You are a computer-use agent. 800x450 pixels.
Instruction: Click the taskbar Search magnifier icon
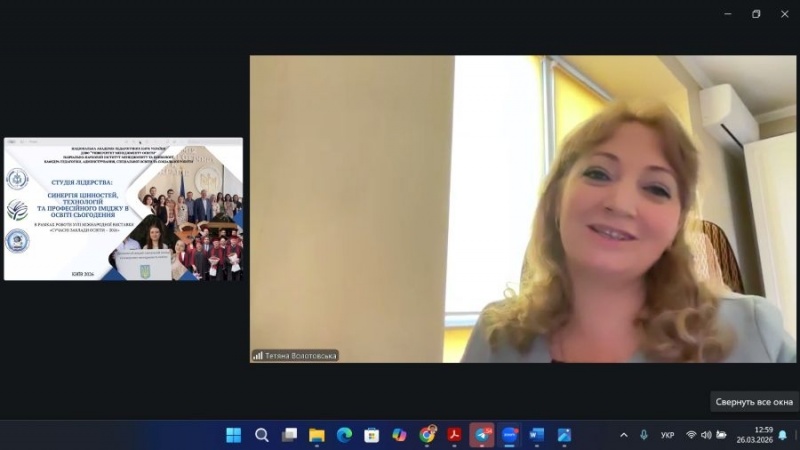click(262, 435)
